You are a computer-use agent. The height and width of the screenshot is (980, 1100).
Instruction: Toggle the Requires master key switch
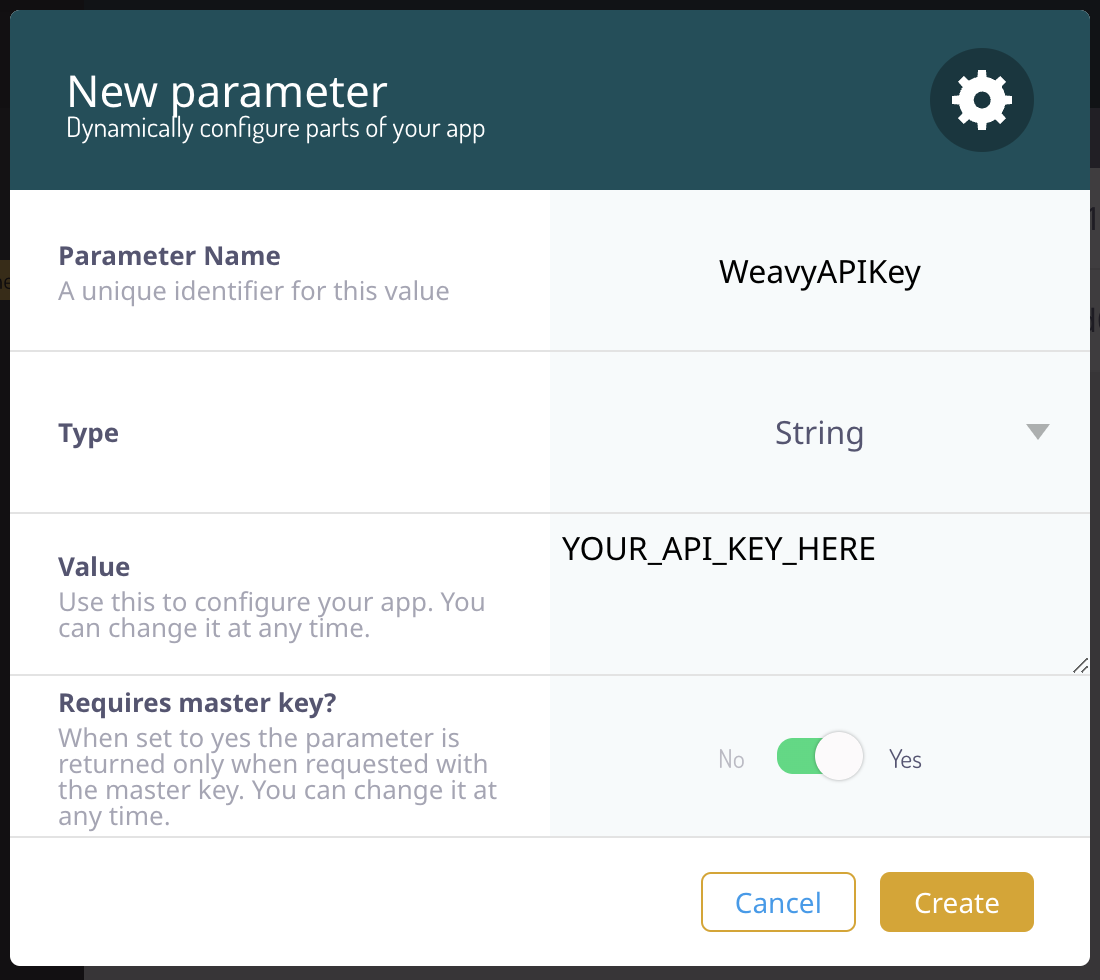820,757
